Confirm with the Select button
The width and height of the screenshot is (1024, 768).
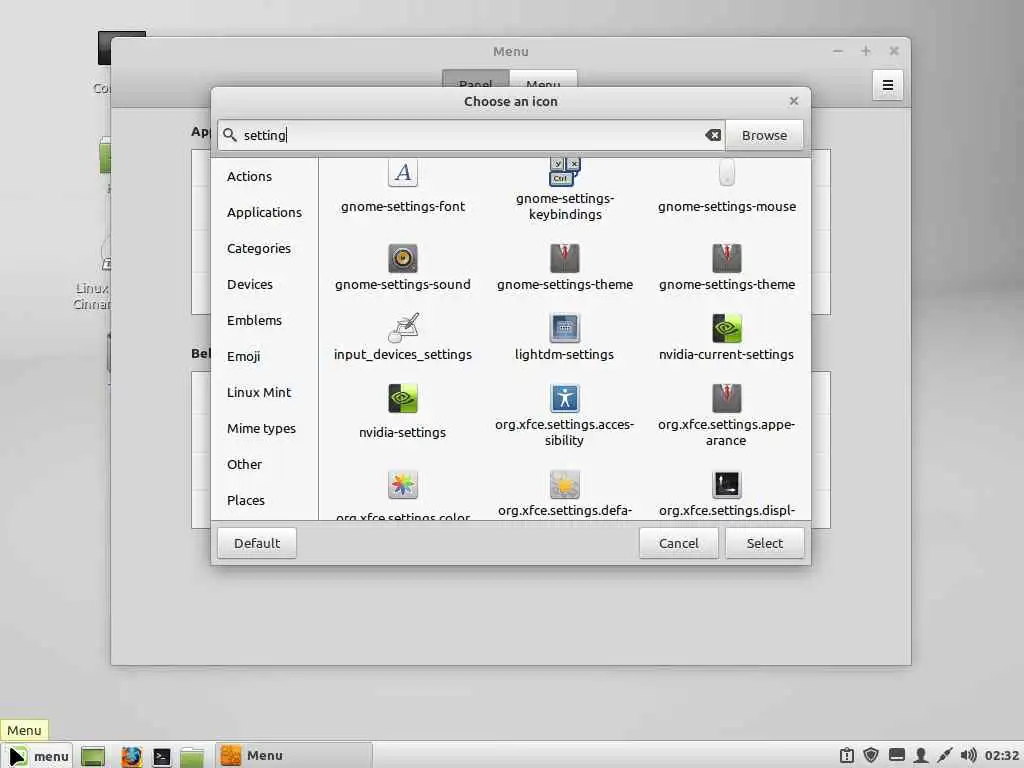(x=765, y=543)
